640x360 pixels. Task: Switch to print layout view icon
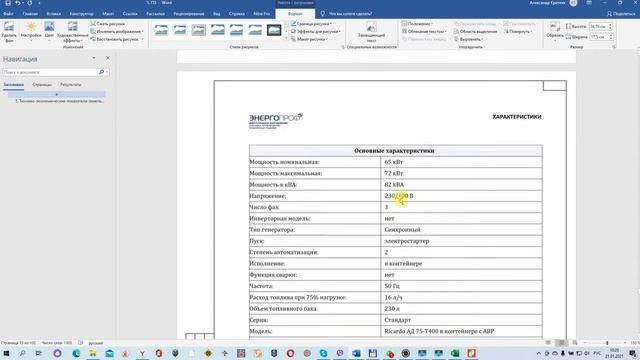[x=562, y=343]
